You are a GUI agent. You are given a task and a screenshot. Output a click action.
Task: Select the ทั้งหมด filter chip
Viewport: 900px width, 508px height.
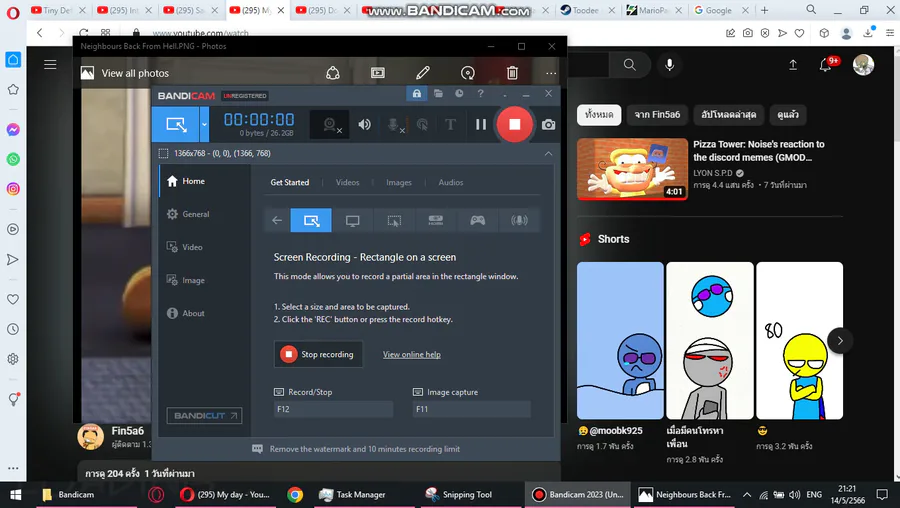(x=599, y=115)
